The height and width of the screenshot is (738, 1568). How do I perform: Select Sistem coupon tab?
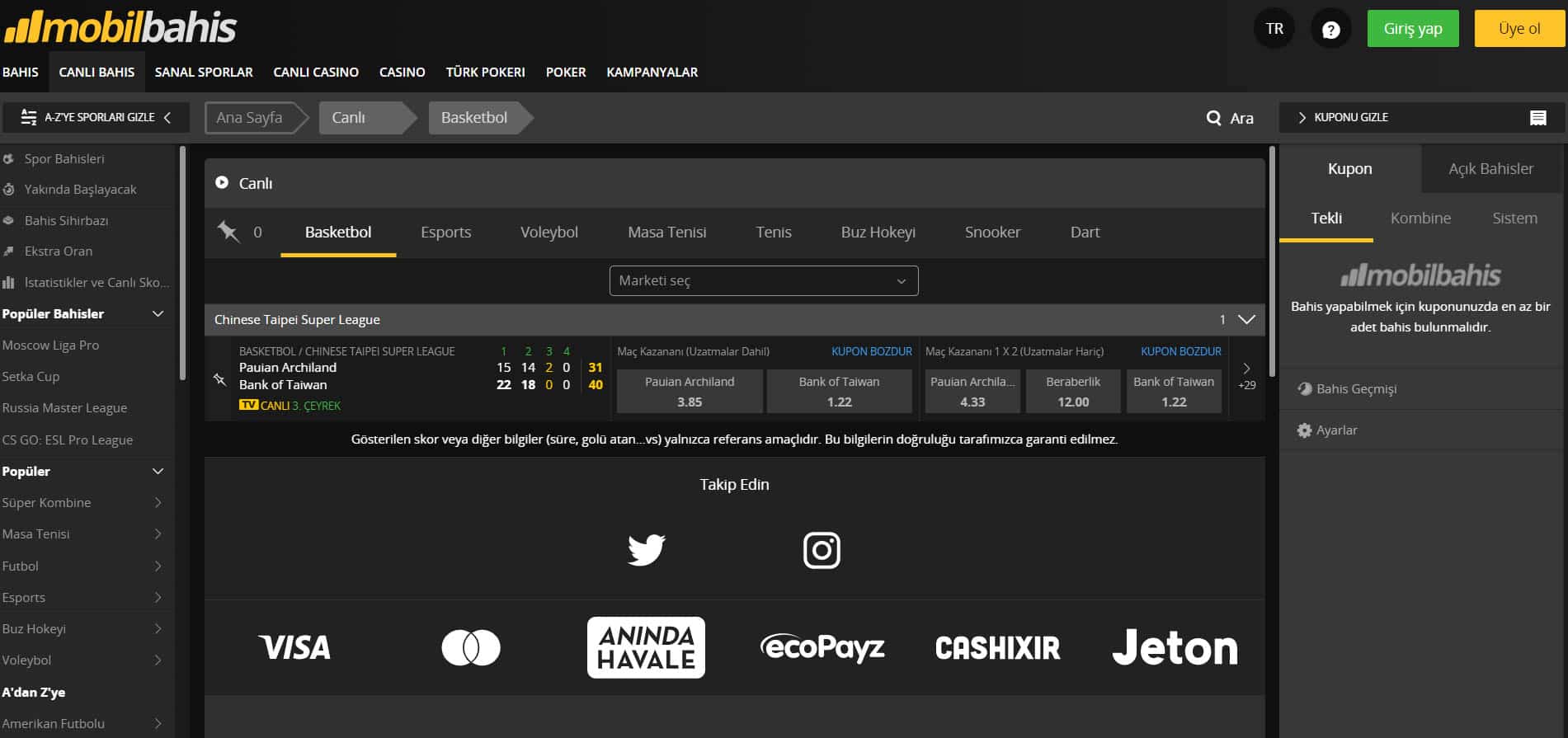click(1514, 218)
